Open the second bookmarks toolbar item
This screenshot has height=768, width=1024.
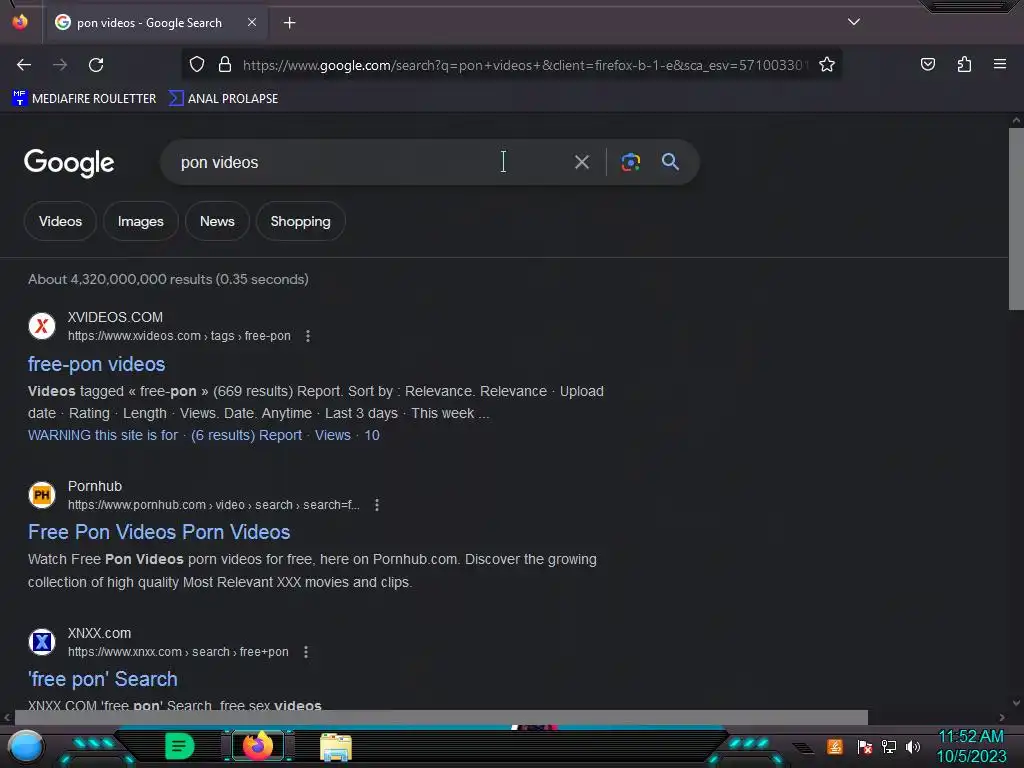tap(223, 99)
